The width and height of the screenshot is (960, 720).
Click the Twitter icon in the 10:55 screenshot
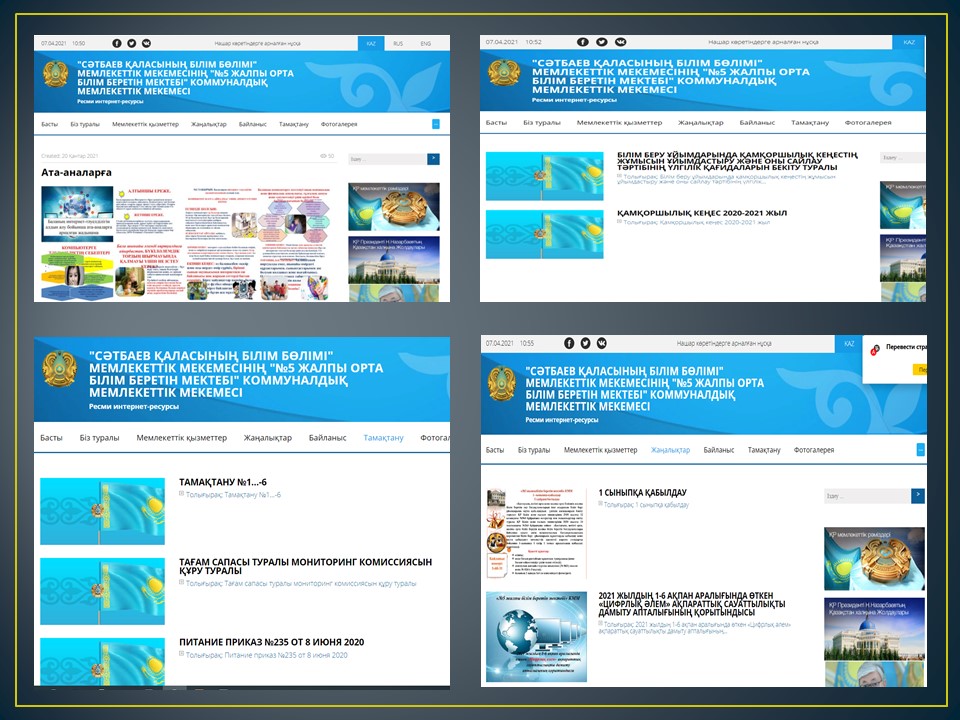[x=585, y=343]
